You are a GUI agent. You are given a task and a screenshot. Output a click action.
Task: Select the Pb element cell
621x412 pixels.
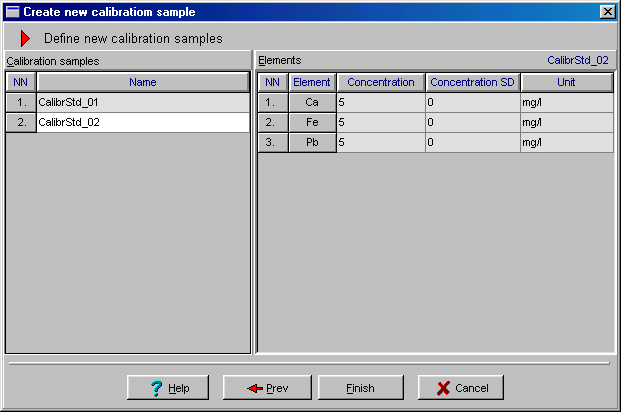(312, 142)
